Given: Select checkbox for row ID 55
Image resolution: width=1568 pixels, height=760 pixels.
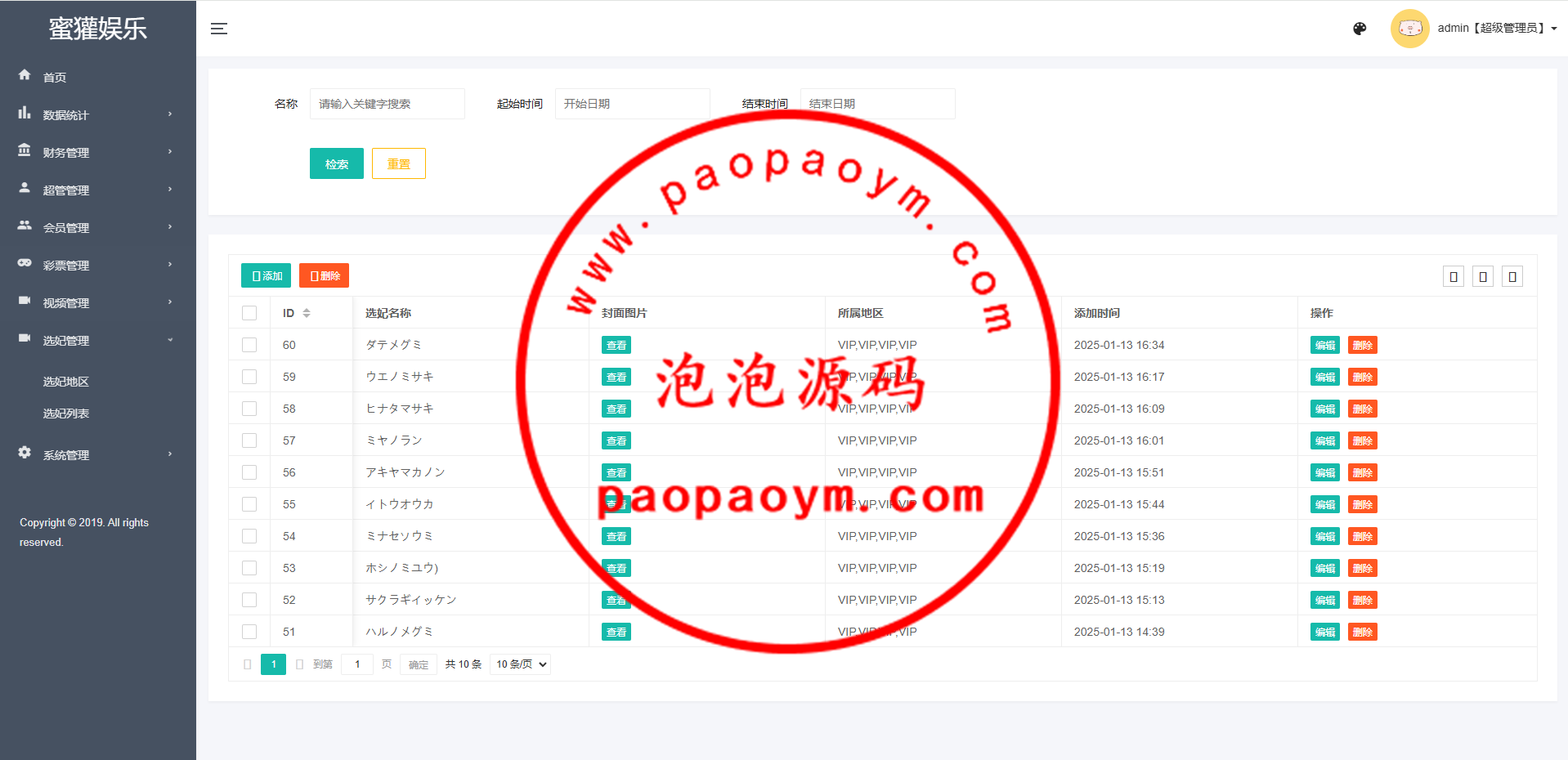Looking at the screenshot, I should coord(249,504).
